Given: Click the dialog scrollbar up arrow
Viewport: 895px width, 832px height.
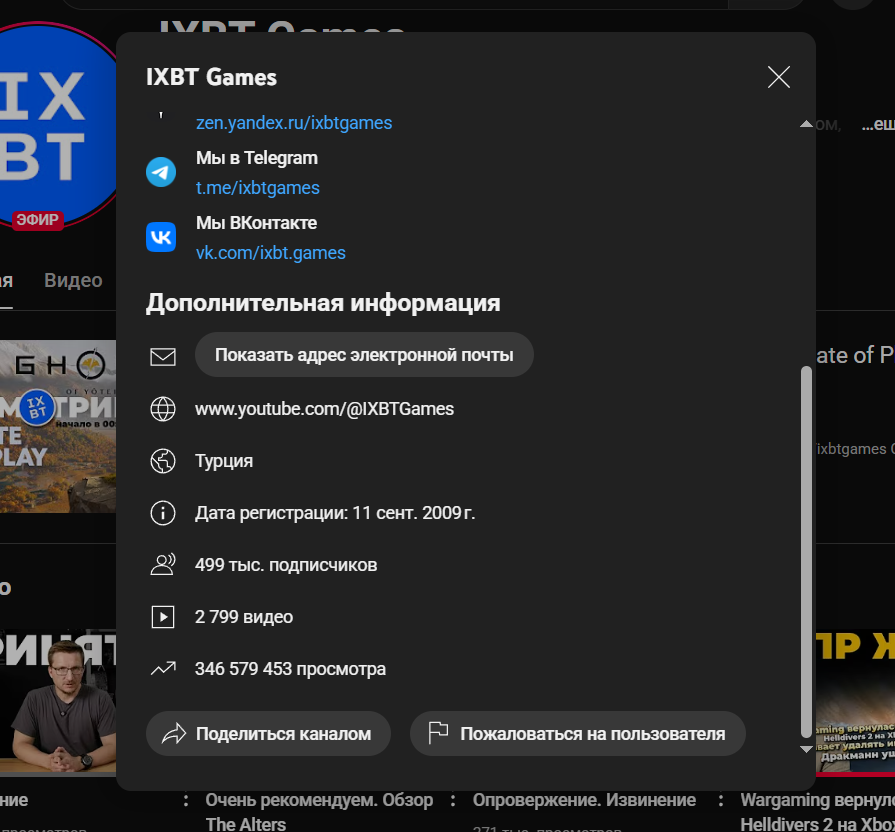Looking at the screenshot, I should click(x=806, y=123).
